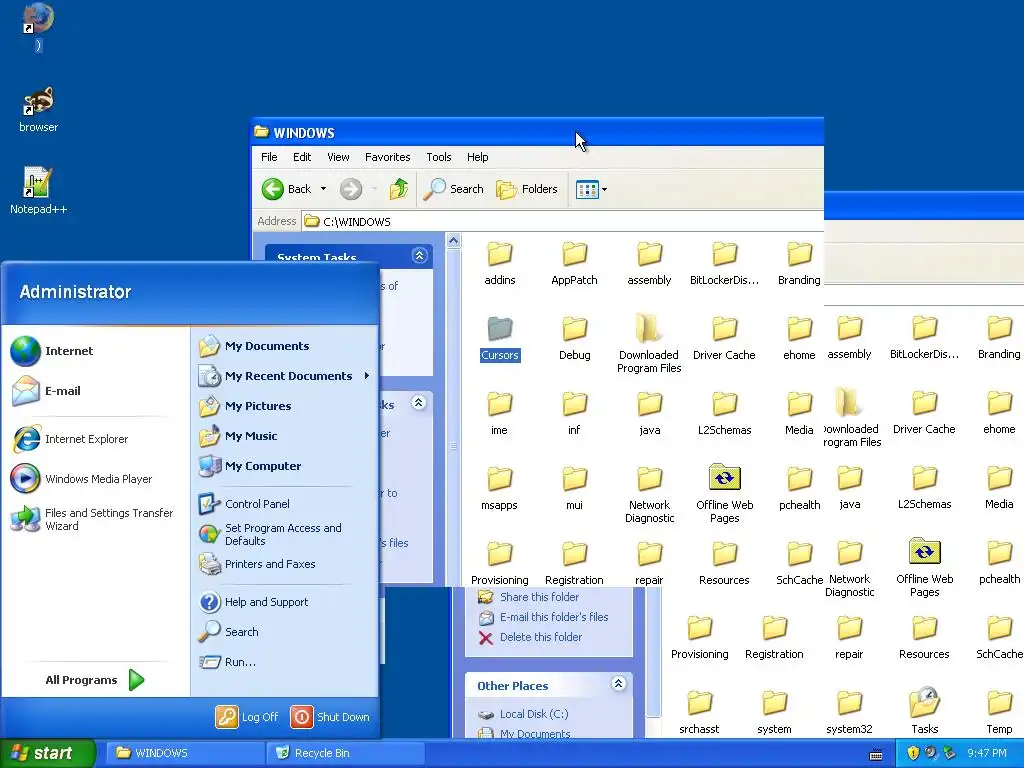Viewport: 1024px width, 768px height.
Task: Select the AppPatch folder
Action: pyautogui.click(x=574, y=264)
